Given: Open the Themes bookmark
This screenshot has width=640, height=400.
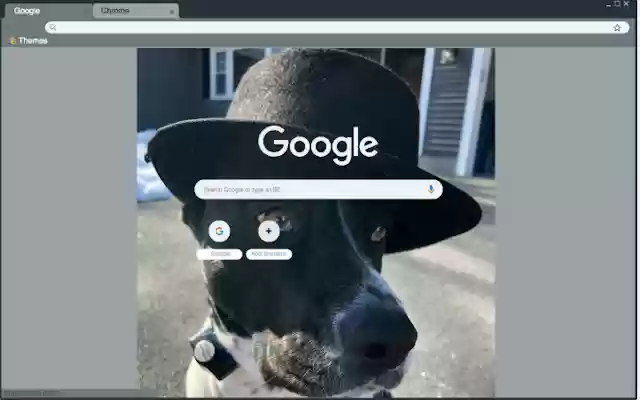Looking at the screenshot, I should 28,41.
